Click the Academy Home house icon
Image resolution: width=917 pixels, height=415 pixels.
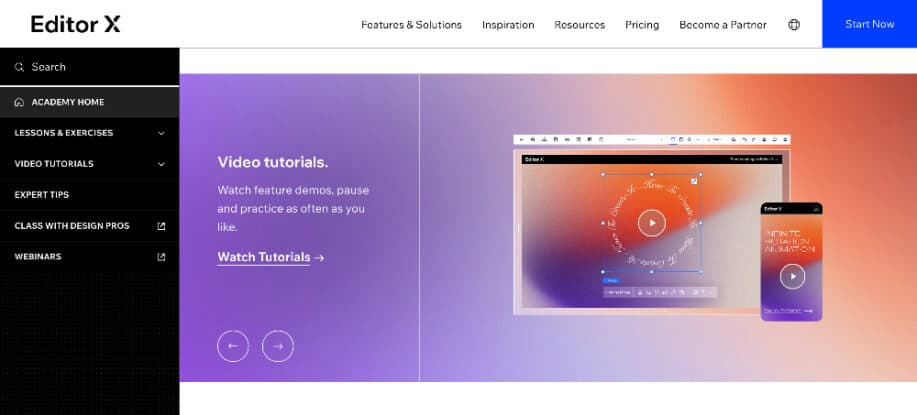click(19, 102)
